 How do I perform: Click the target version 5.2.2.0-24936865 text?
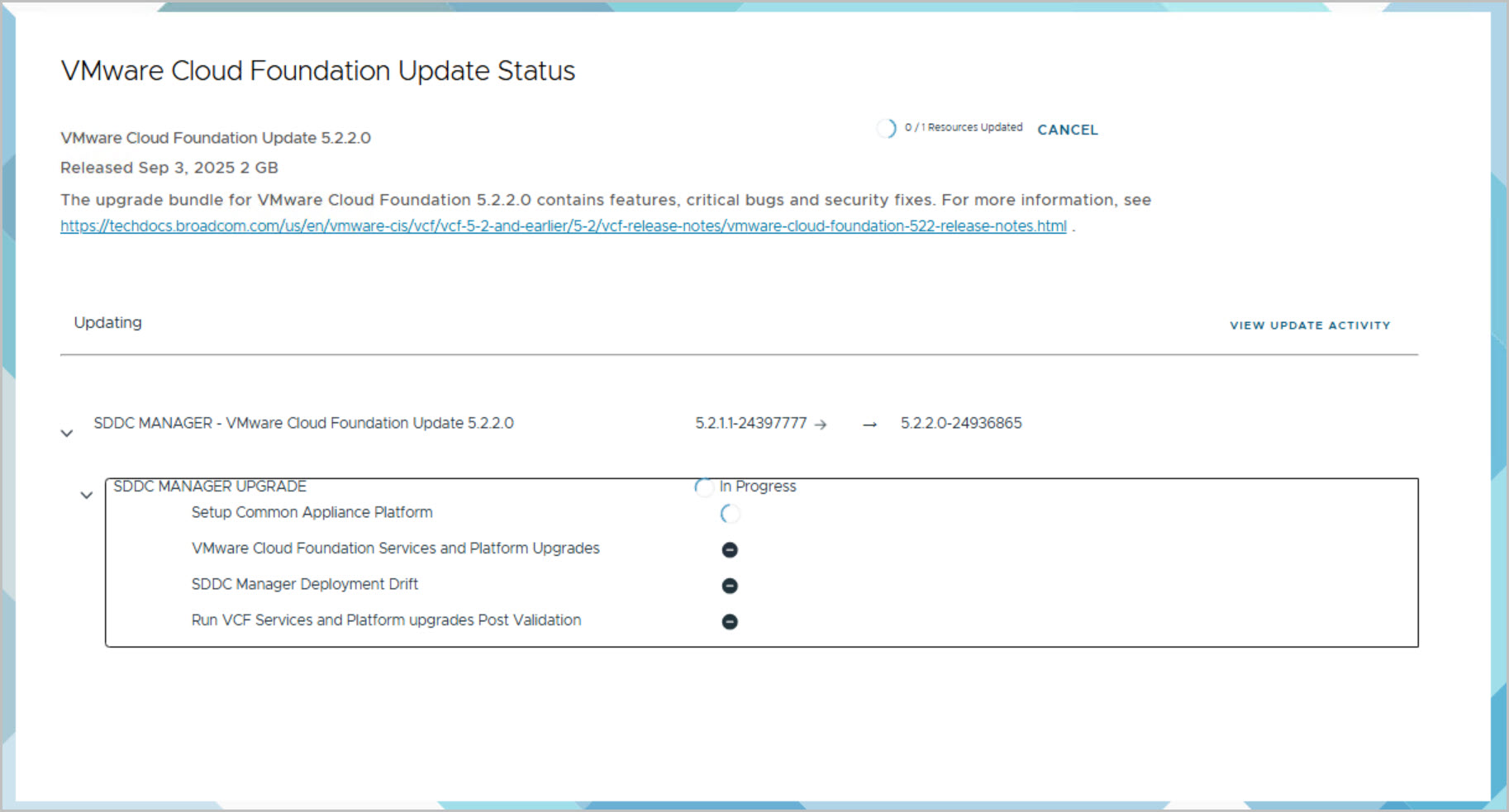coord(961,424)
